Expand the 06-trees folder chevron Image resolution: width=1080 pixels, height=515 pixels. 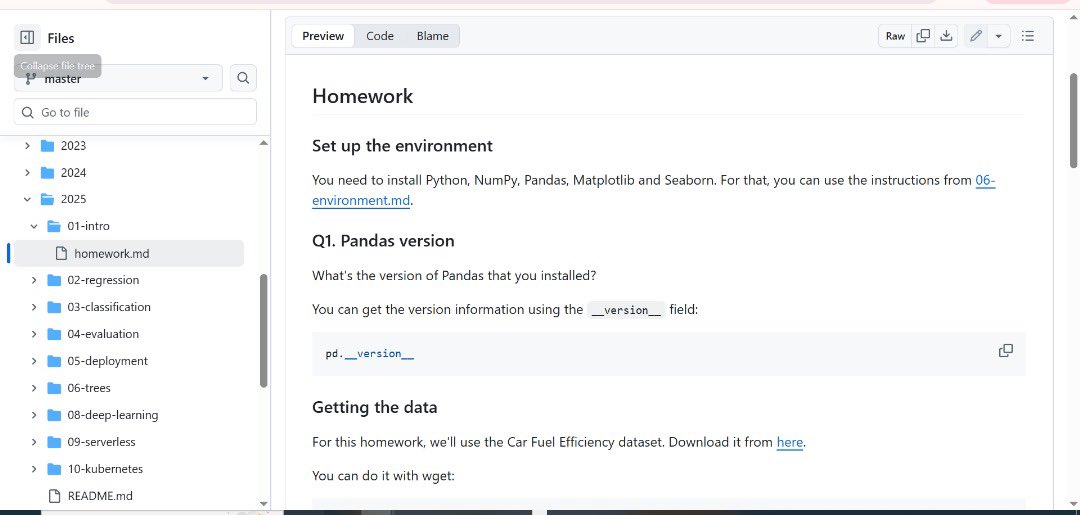tap(34, 388)
